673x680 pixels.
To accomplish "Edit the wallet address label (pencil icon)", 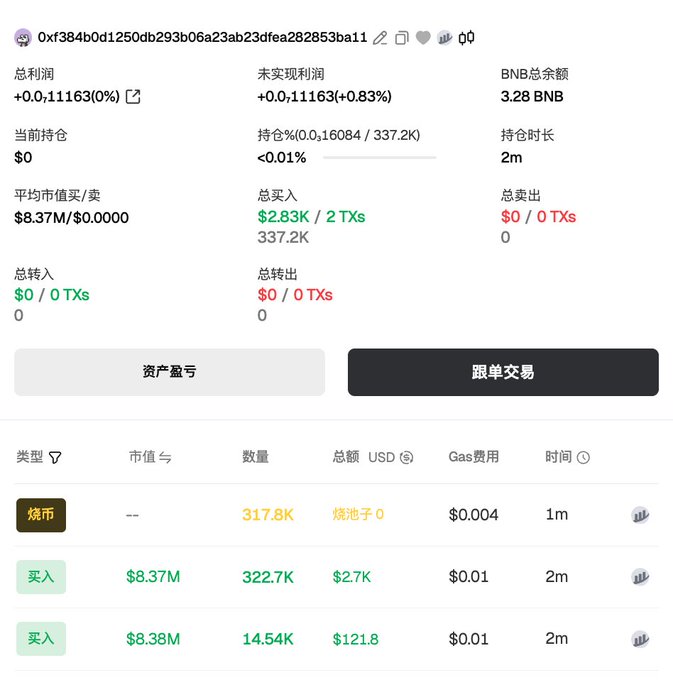I will tap(380, 38).
